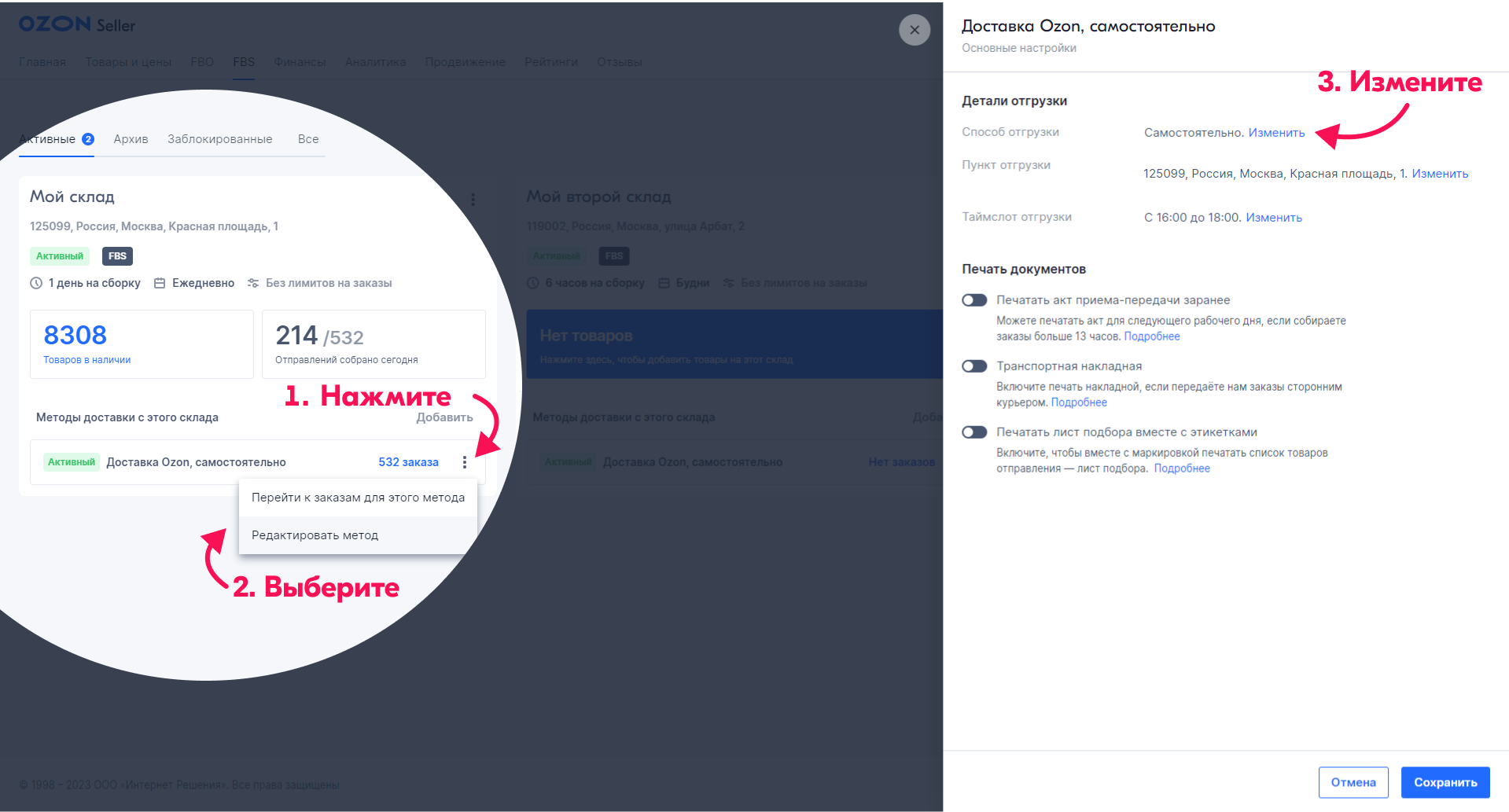Open the Заблокированные tab

point(219,139)
